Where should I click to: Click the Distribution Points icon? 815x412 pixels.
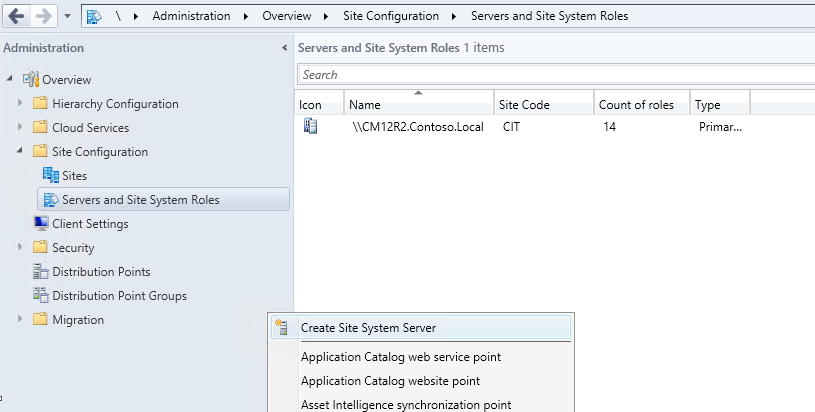[41, 272]
